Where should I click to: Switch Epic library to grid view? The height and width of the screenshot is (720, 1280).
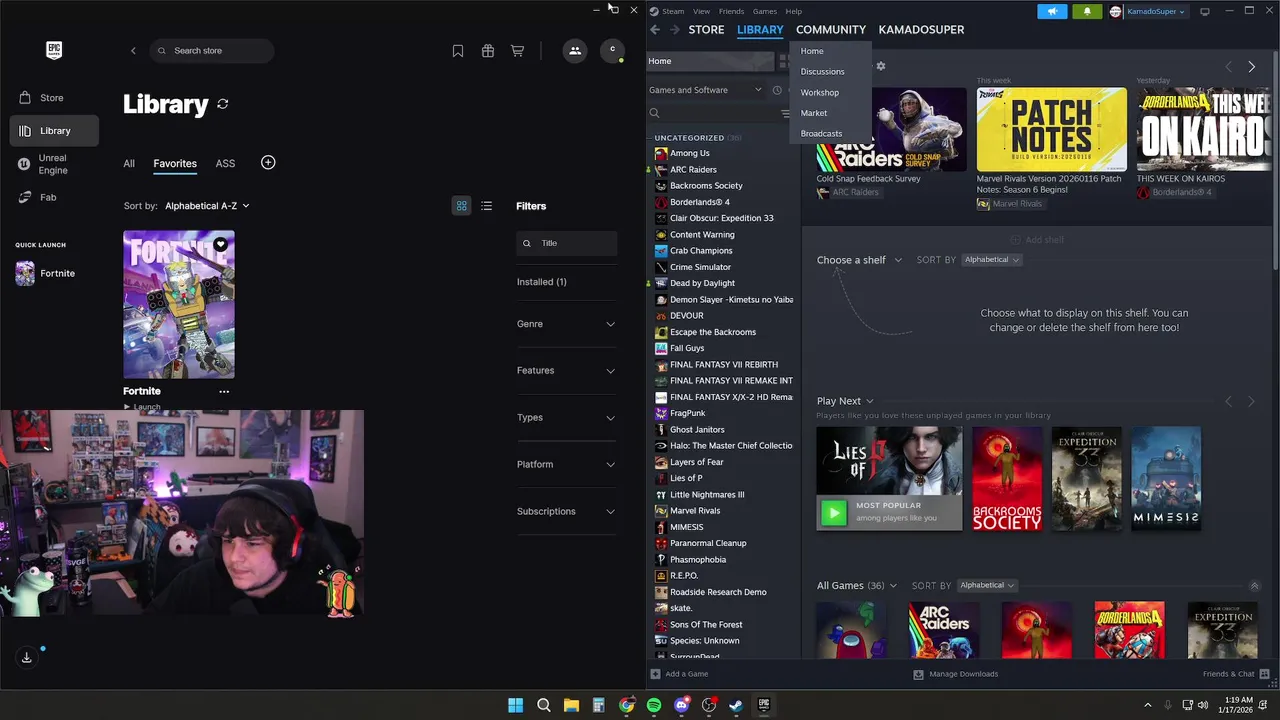click(x=462, y=206)
